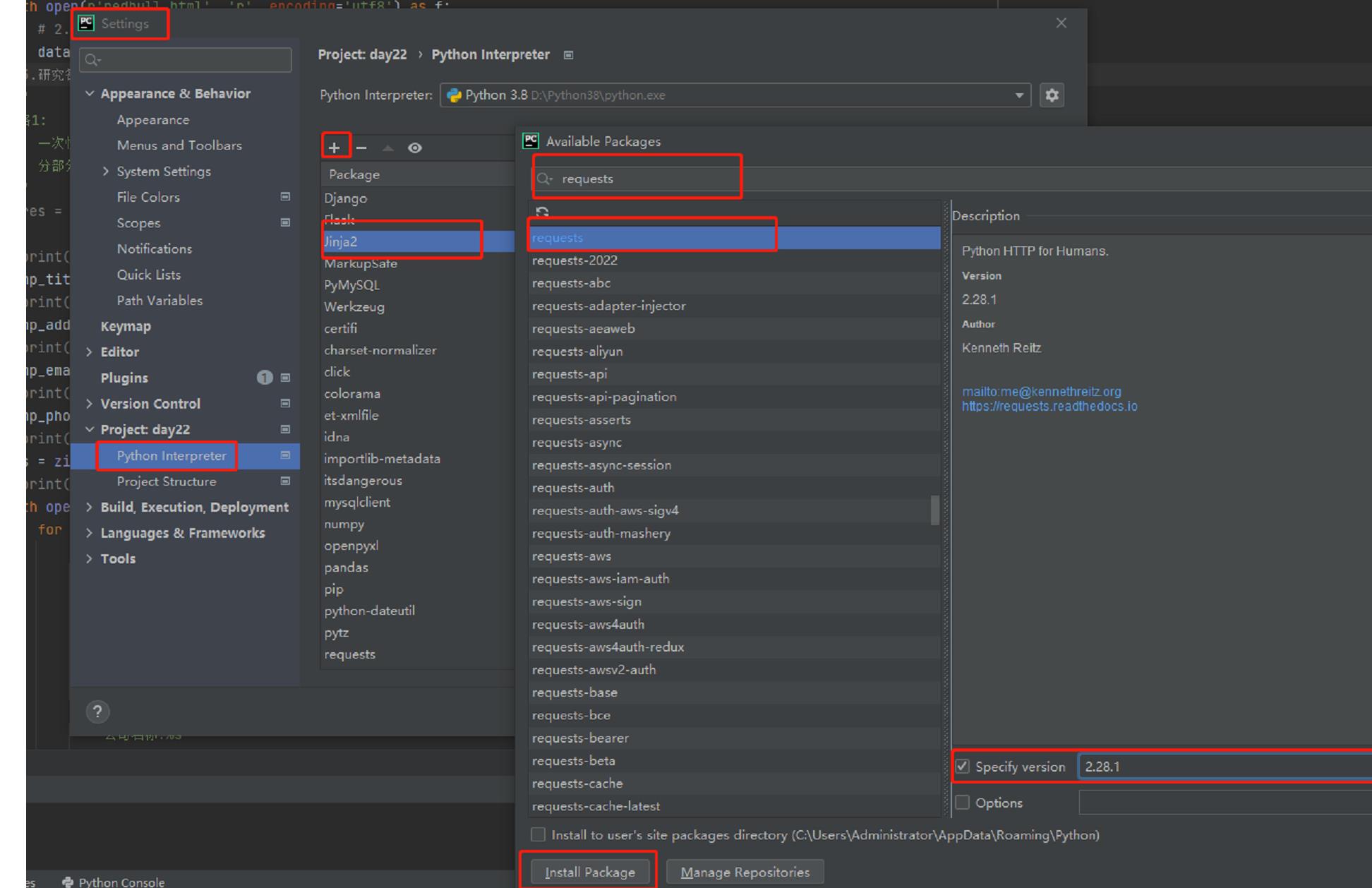
Task: Click the Manage Repositories button
Action: [745, 872]
